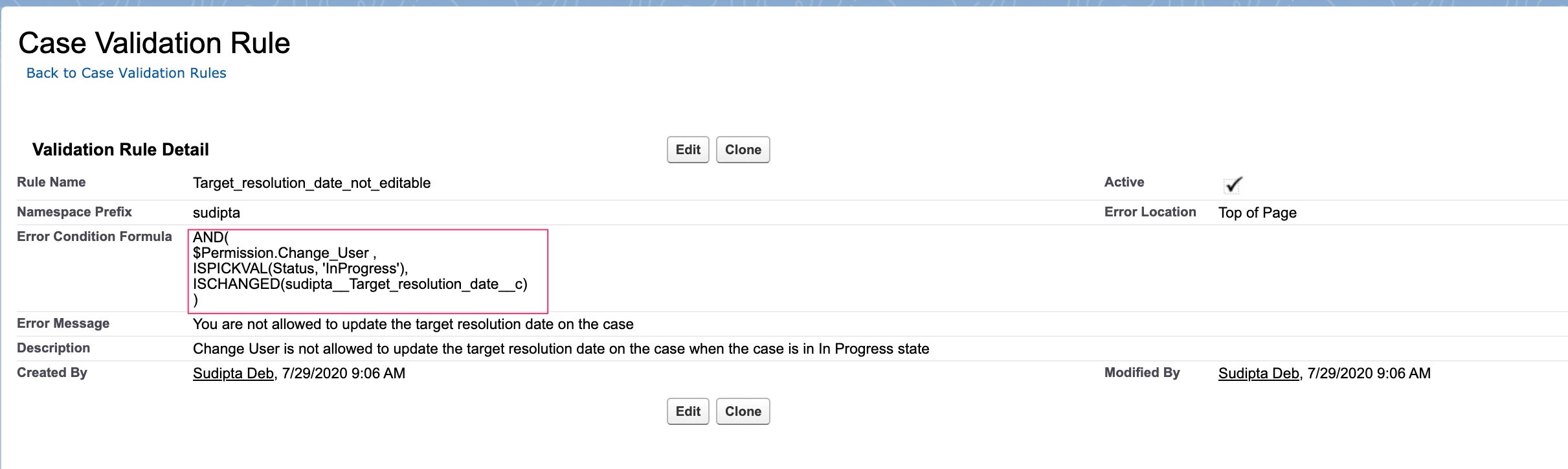Click the top Edit button
Screen dimensions: 1568x469
(x=688, y=149)
